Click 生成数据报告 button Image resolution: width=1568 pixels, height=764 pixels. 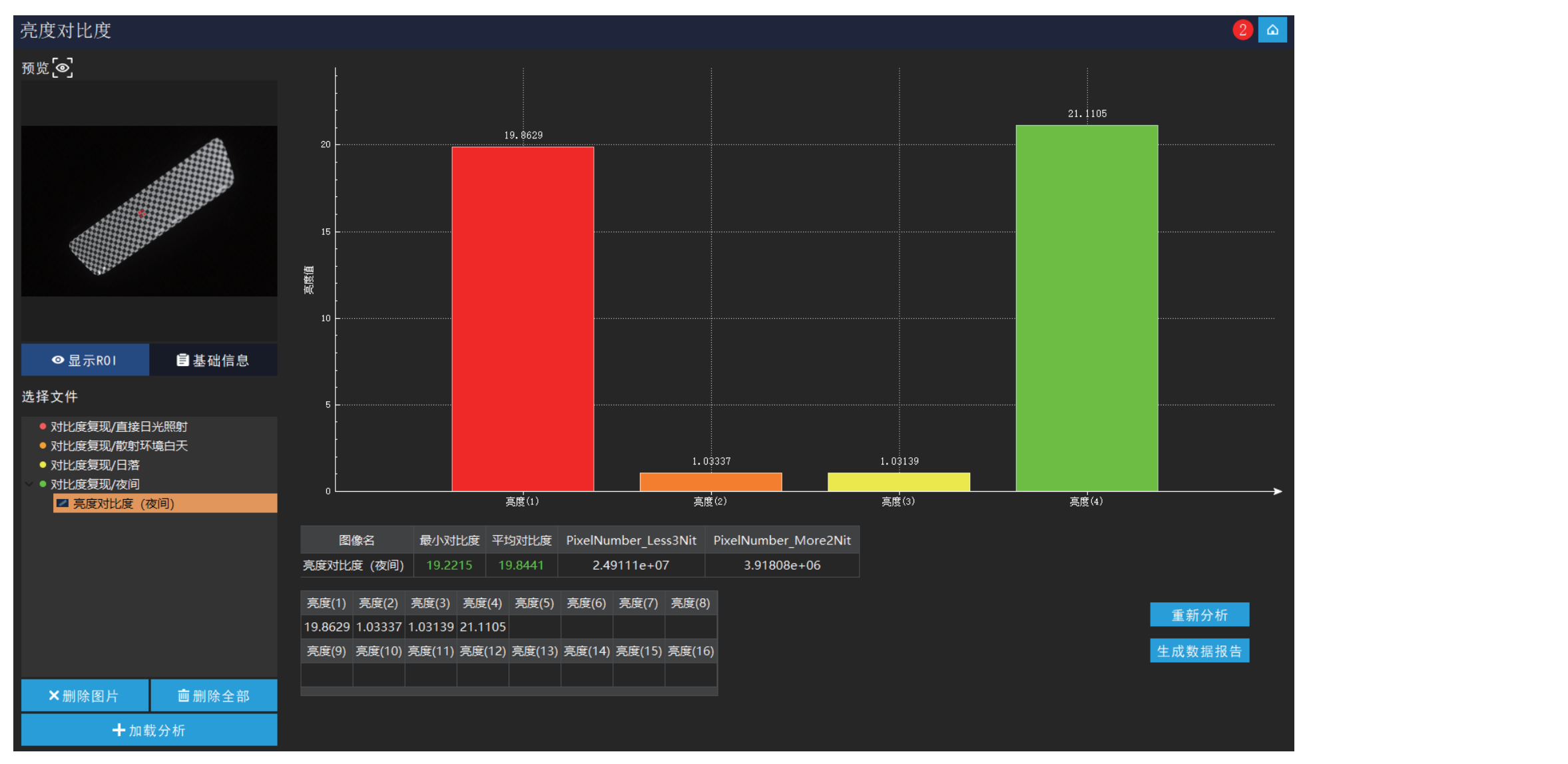[1199, 651]
